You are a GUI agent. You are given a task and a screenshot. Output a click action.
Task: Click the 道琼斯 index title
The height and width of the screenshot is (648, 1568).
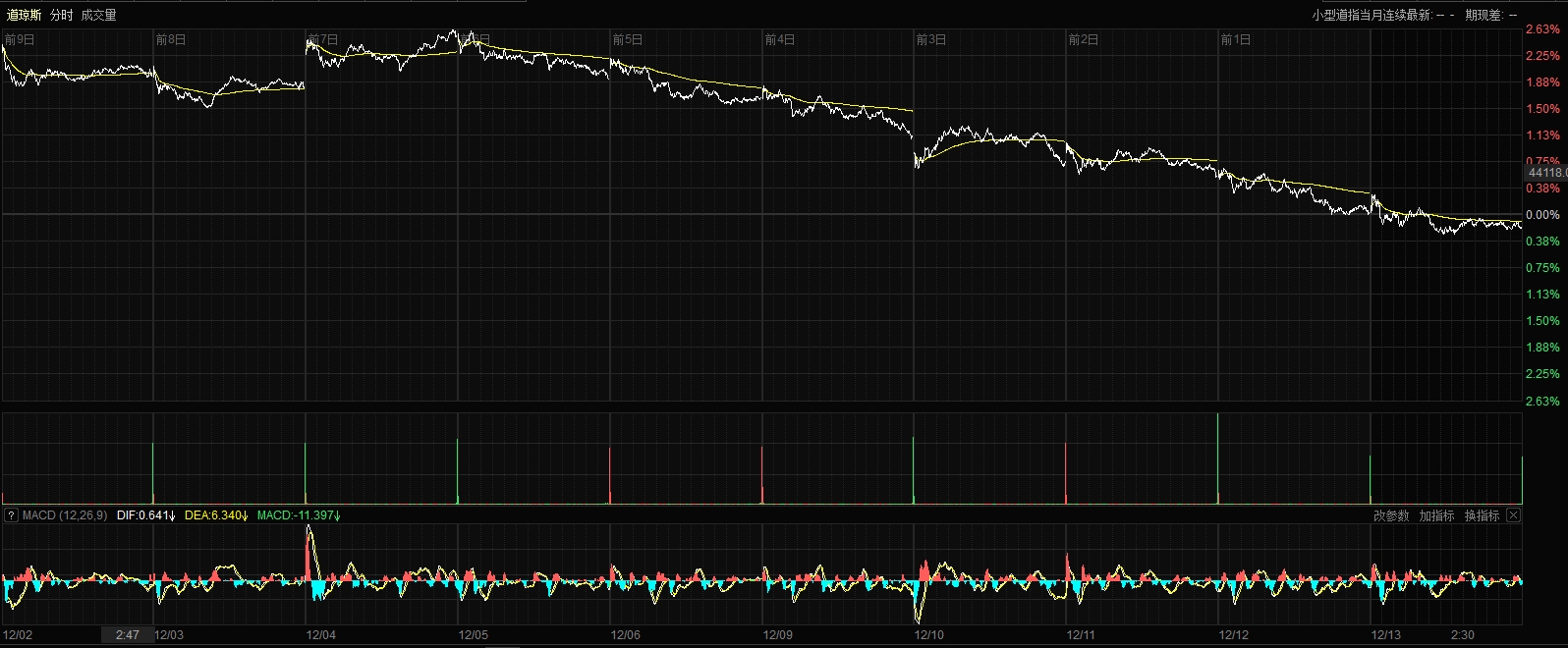click(24, 15)
